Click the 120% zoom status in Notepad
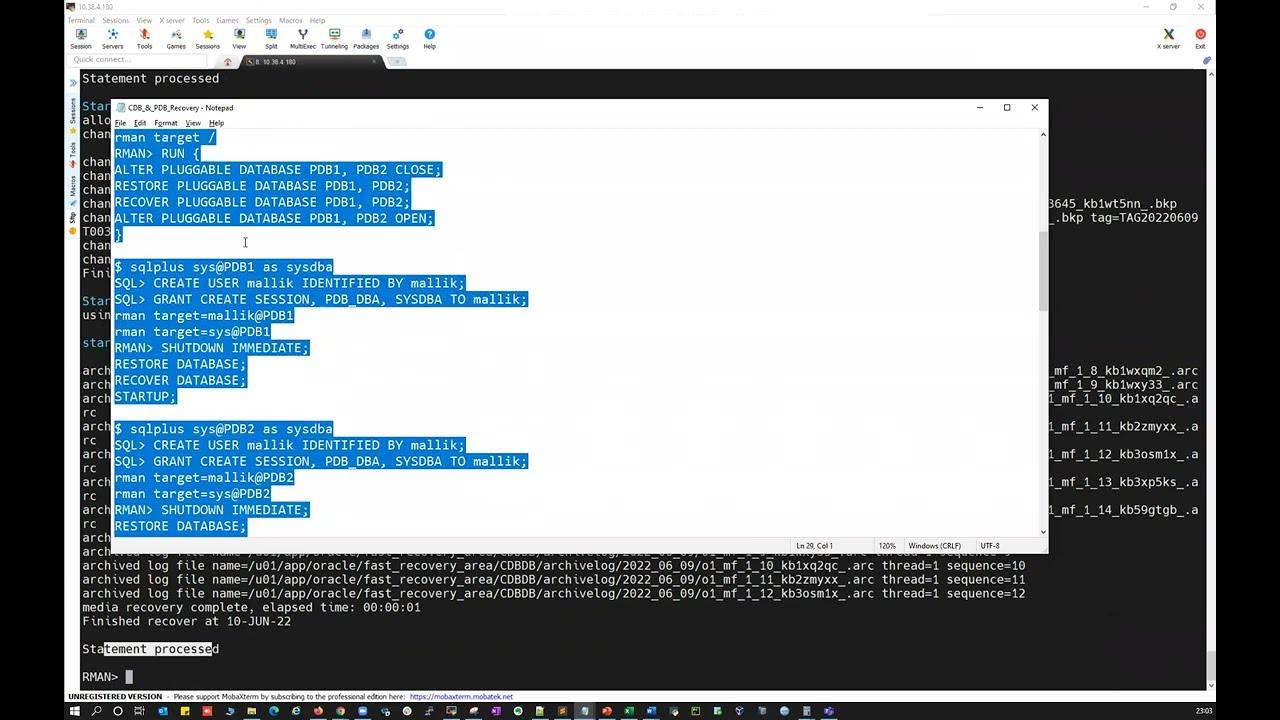 tap(887, 546)
